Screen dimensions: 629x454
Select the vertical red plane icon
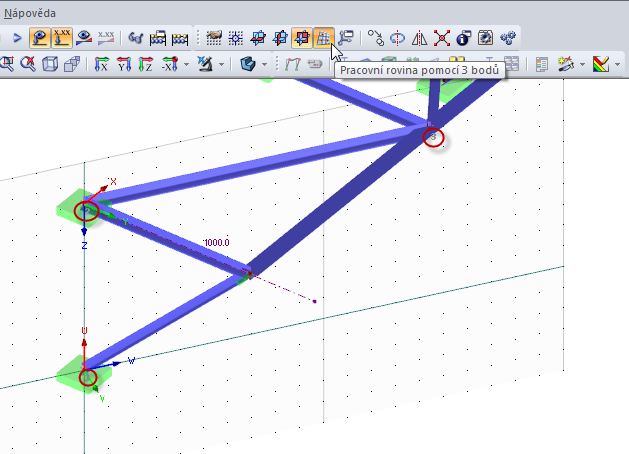[x=280, y=38]
